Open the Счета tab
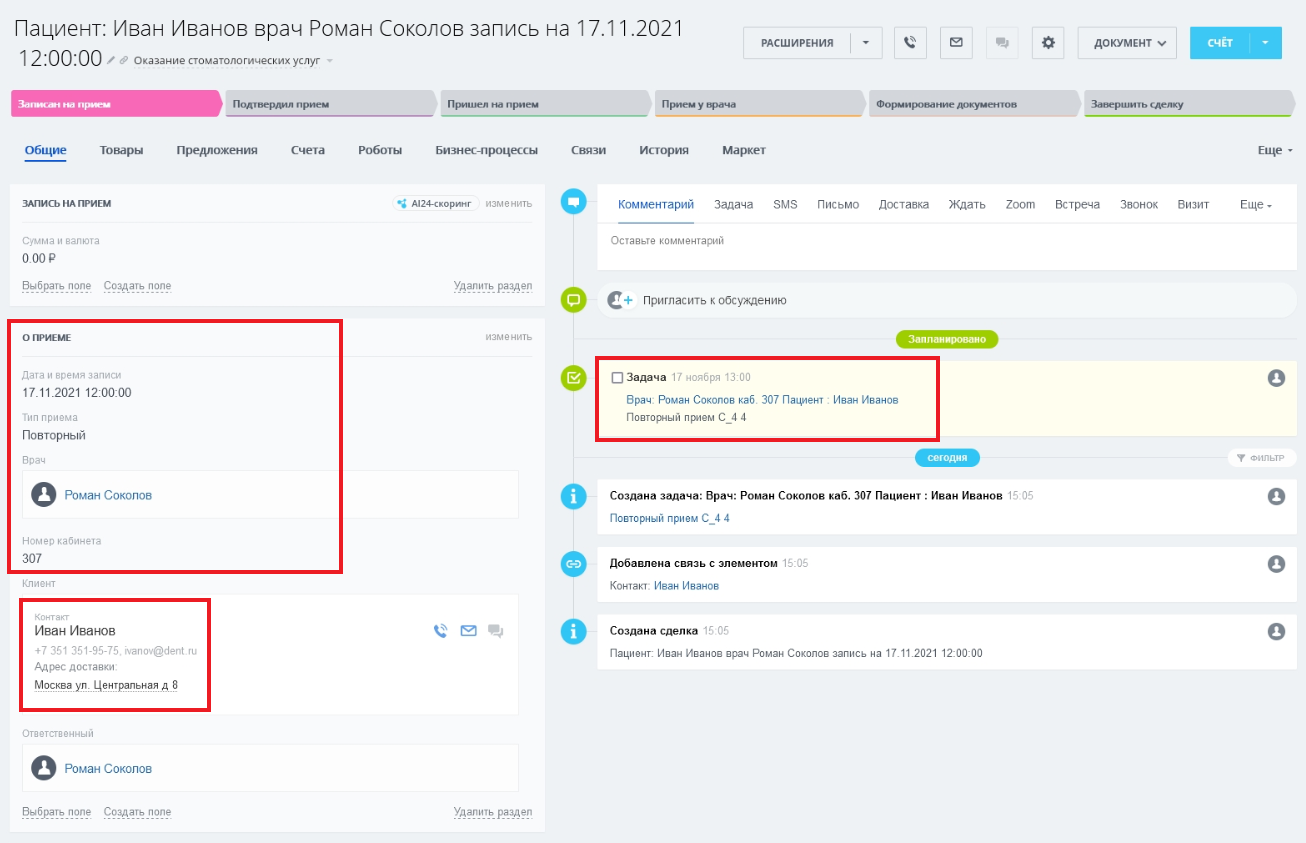Image resolution: width=1306 pixels, height=843 pixels. point(308,150)
